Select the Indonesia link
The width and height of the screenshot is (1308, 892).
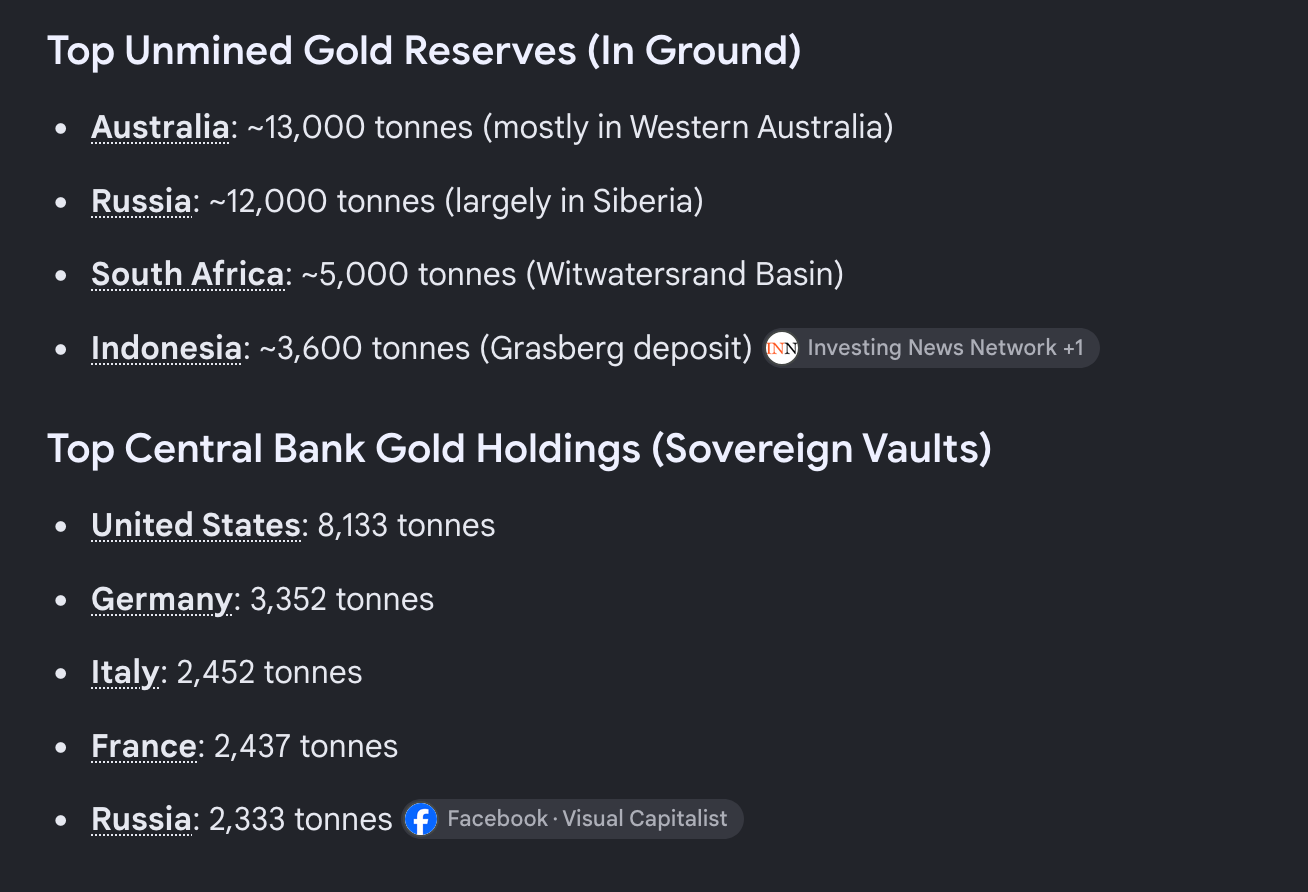click(x=166, y=348)
